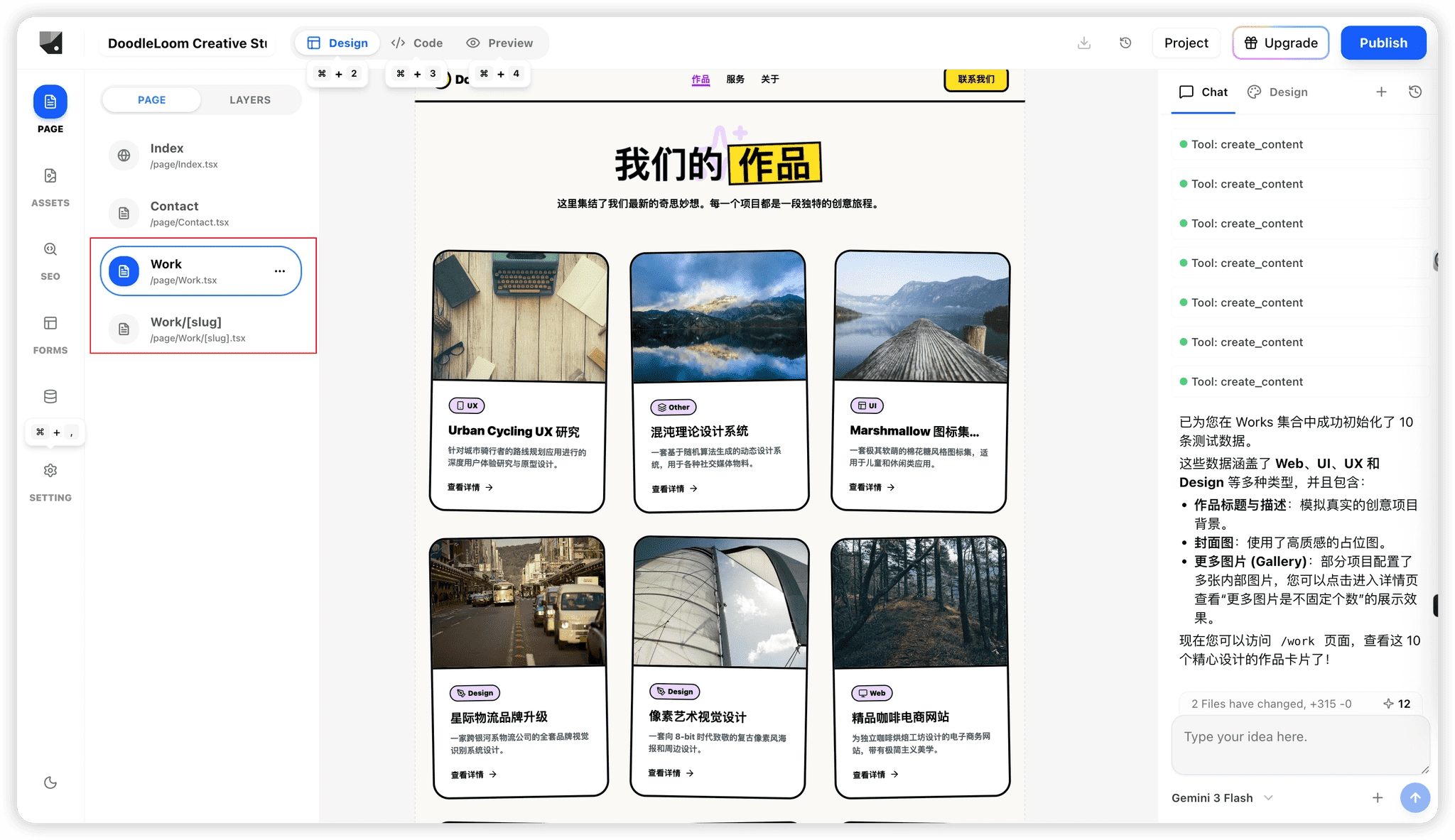Open the Forms sidebar icon
The height and width of the screenshot is (840, 1455).
click(50, 323)
